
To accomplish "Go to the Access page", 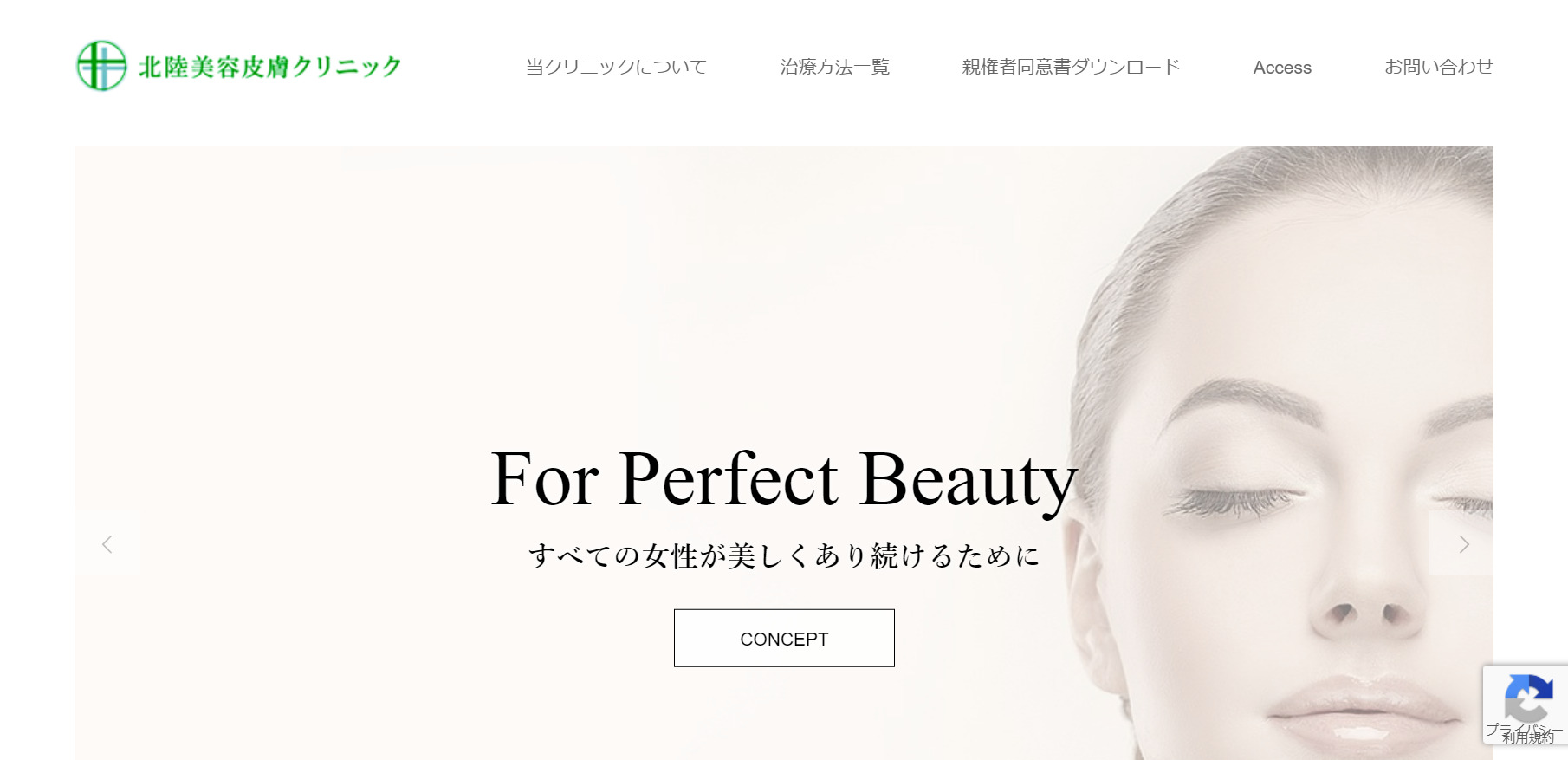I will click(1282, 68).
